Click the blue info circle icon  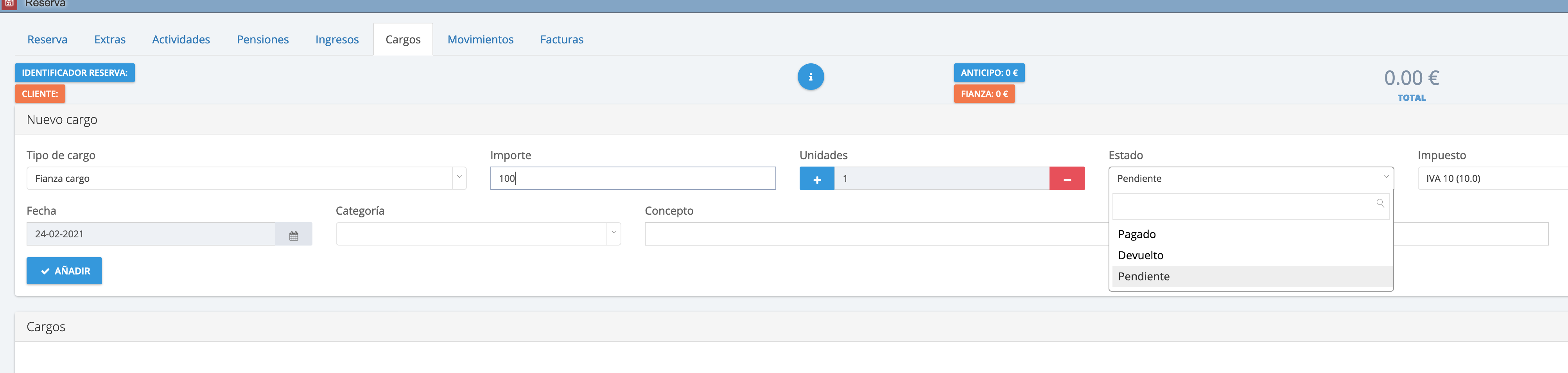(x=810, y=77)
